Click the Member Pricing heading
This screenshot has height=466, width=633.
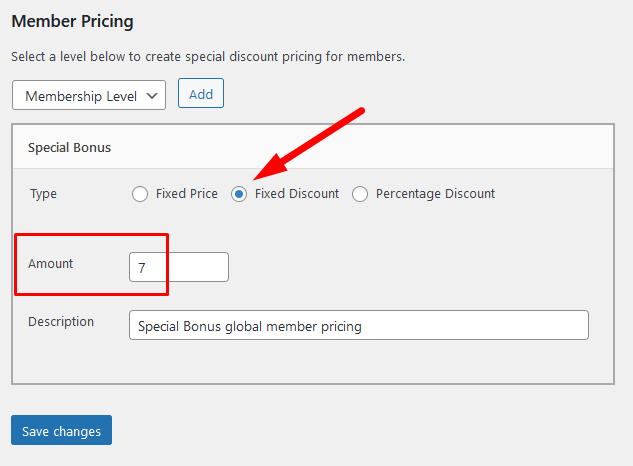coord(72,20)
